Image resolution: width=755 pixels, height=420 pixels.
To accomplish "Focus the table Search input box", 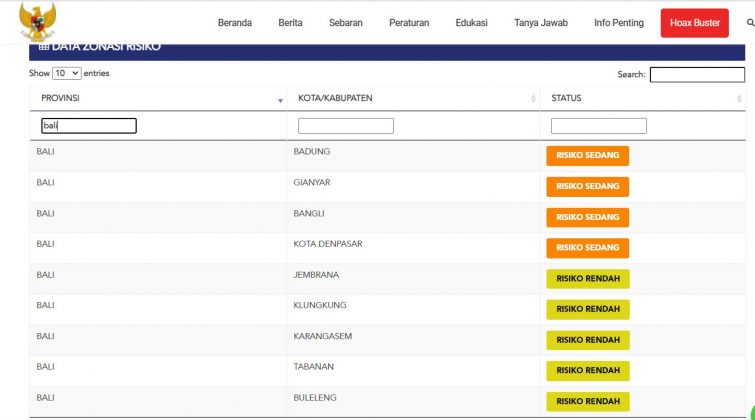I will pos(696,75).
